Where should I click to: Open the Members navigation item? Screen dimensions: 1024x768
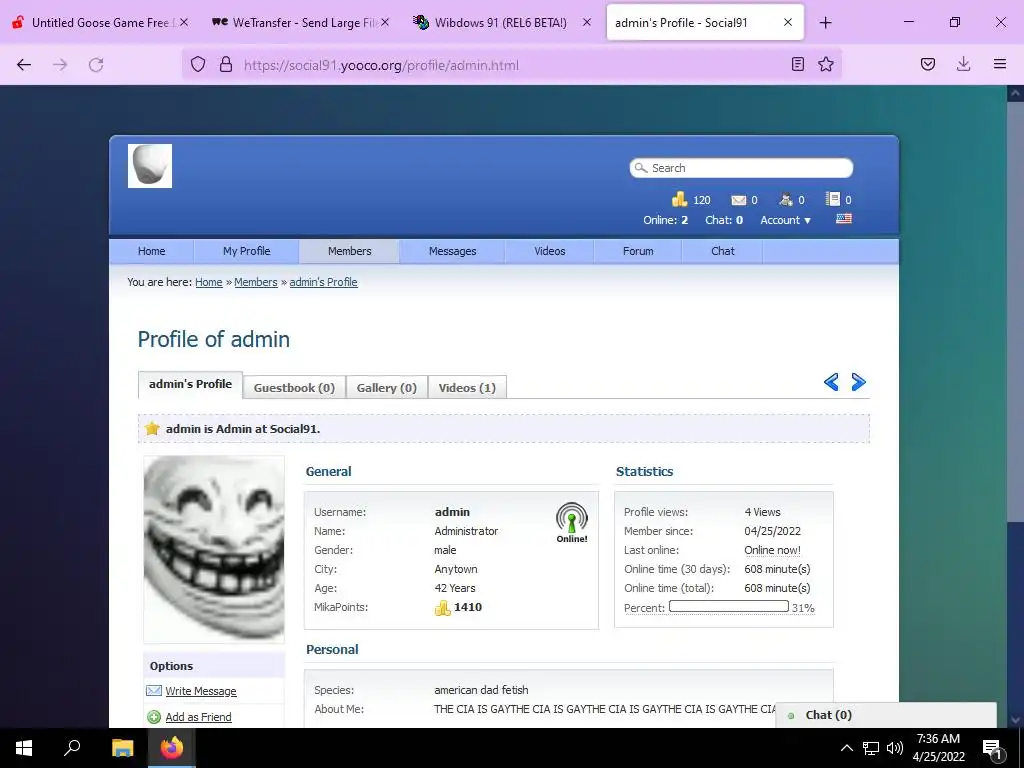349,251
